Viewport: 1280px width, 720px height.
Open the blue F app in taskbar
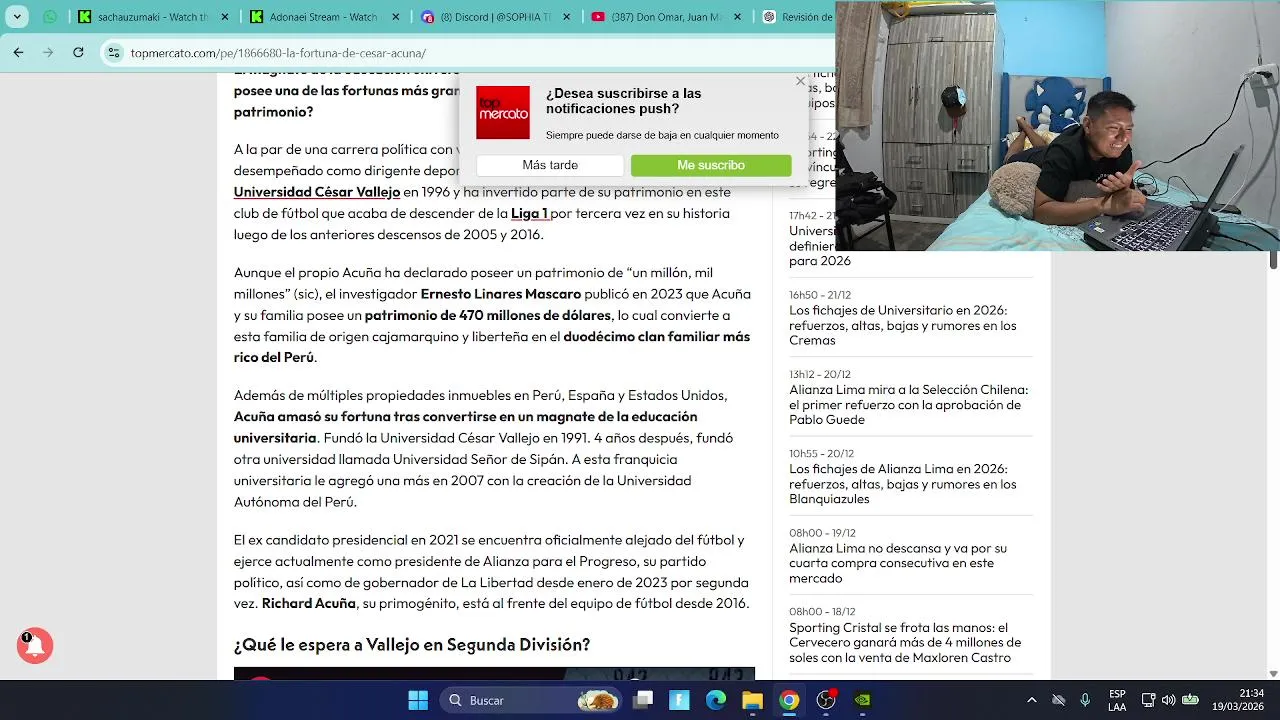pyautogui.click(x=679, y=700)
